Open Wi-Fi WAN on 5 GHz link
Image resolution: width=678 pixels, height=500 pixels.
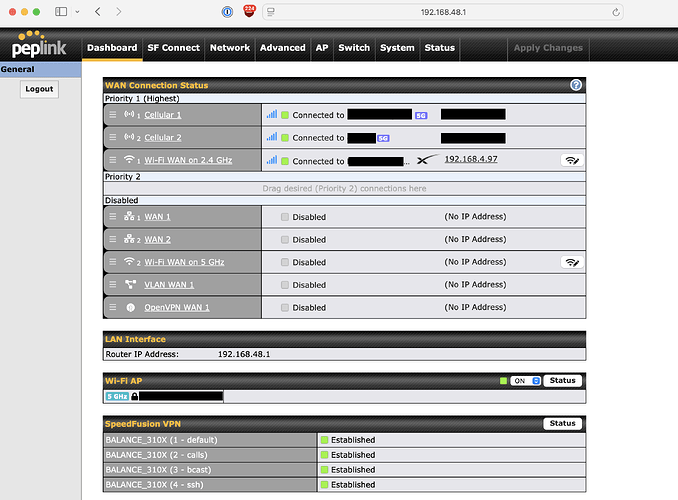(x=184, y=262)
